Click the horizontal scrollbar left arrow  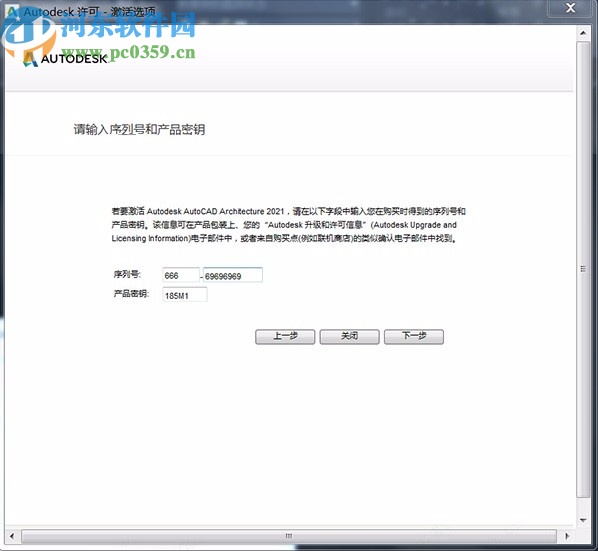(x=12, y=536)
